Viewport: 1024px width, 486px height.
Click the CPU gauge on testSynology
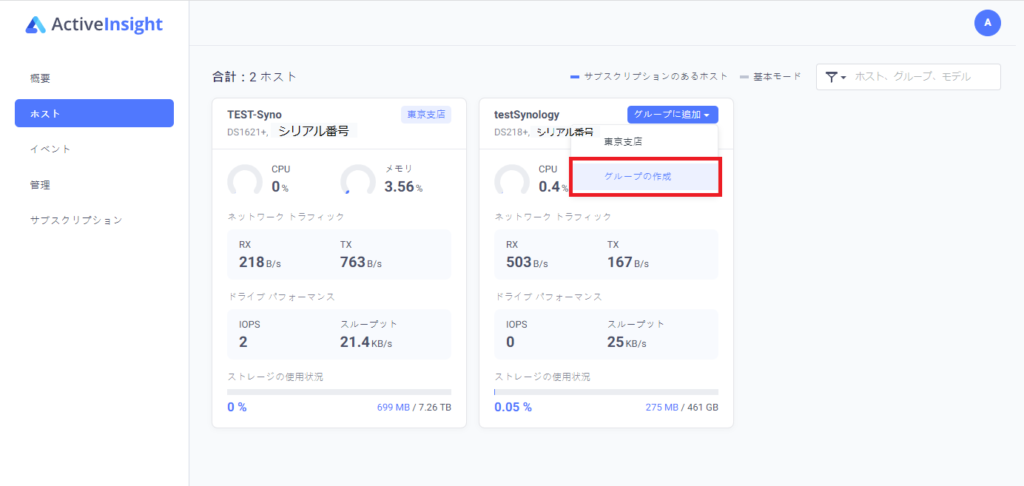tap(512, 181)
